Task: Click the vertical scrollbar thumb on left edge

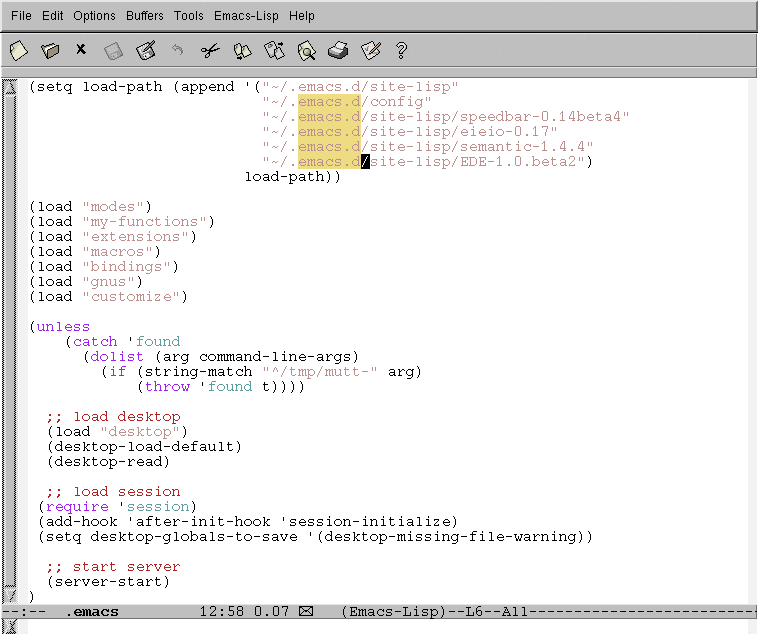Action: click(10, 341)
